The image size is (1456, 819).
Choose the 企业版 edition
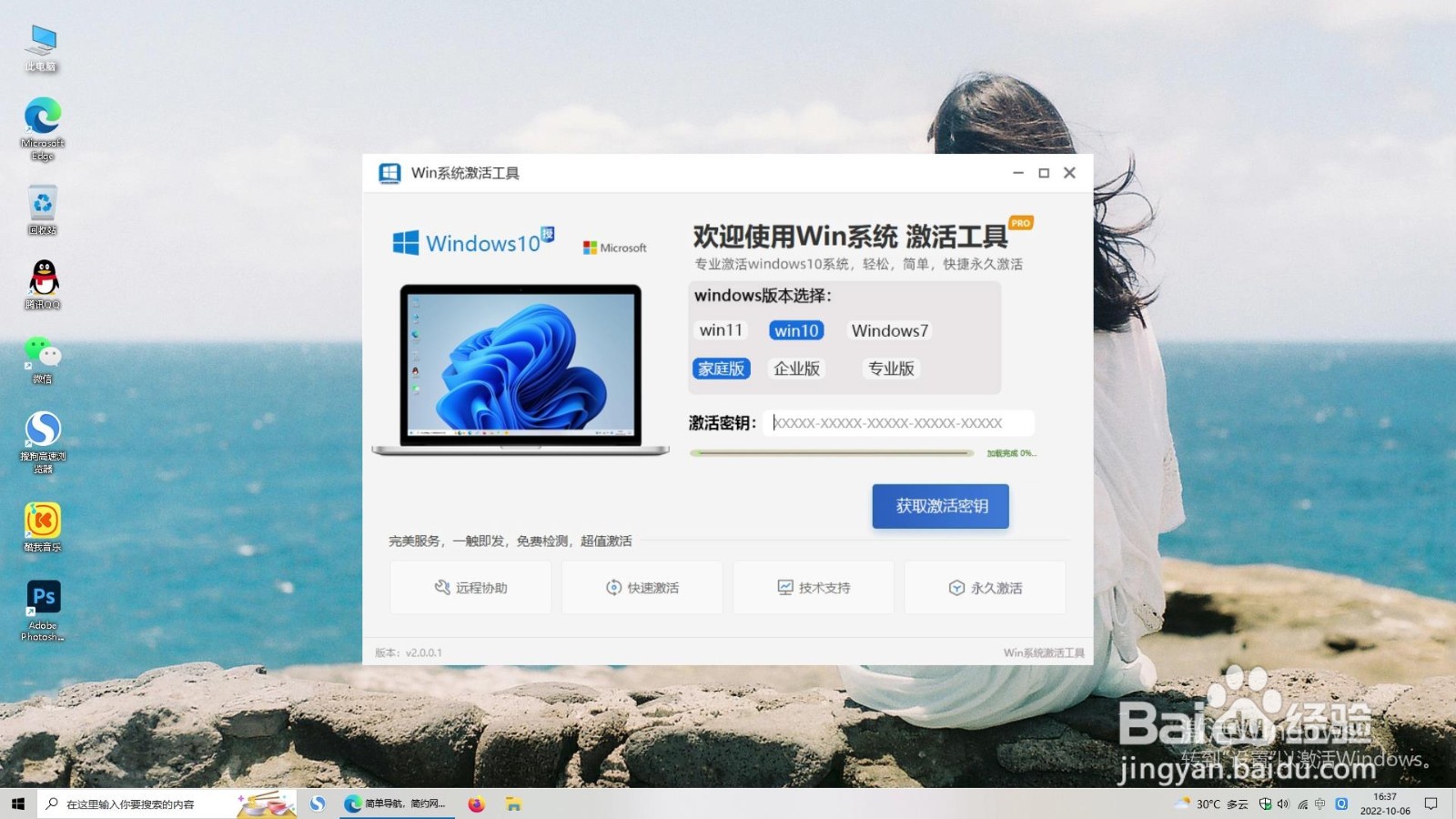pyautogui.click(x=797, y=369)
